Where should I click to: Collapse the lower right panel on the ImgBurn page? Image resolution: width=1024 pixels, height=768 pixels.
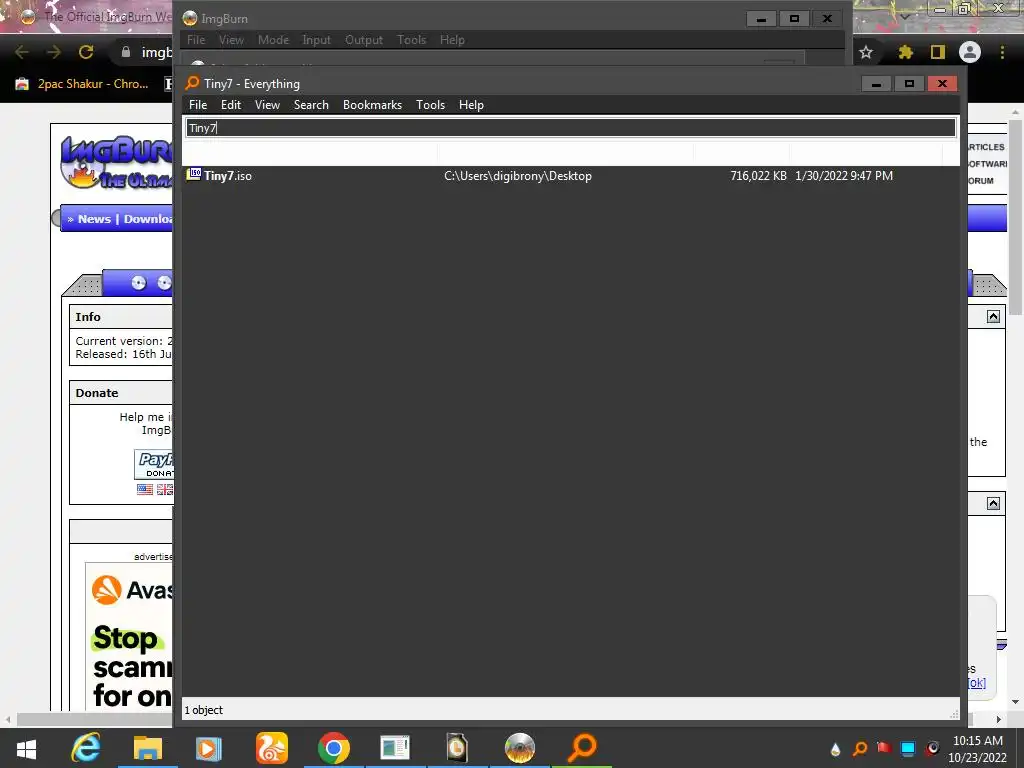tap(993, 503)
